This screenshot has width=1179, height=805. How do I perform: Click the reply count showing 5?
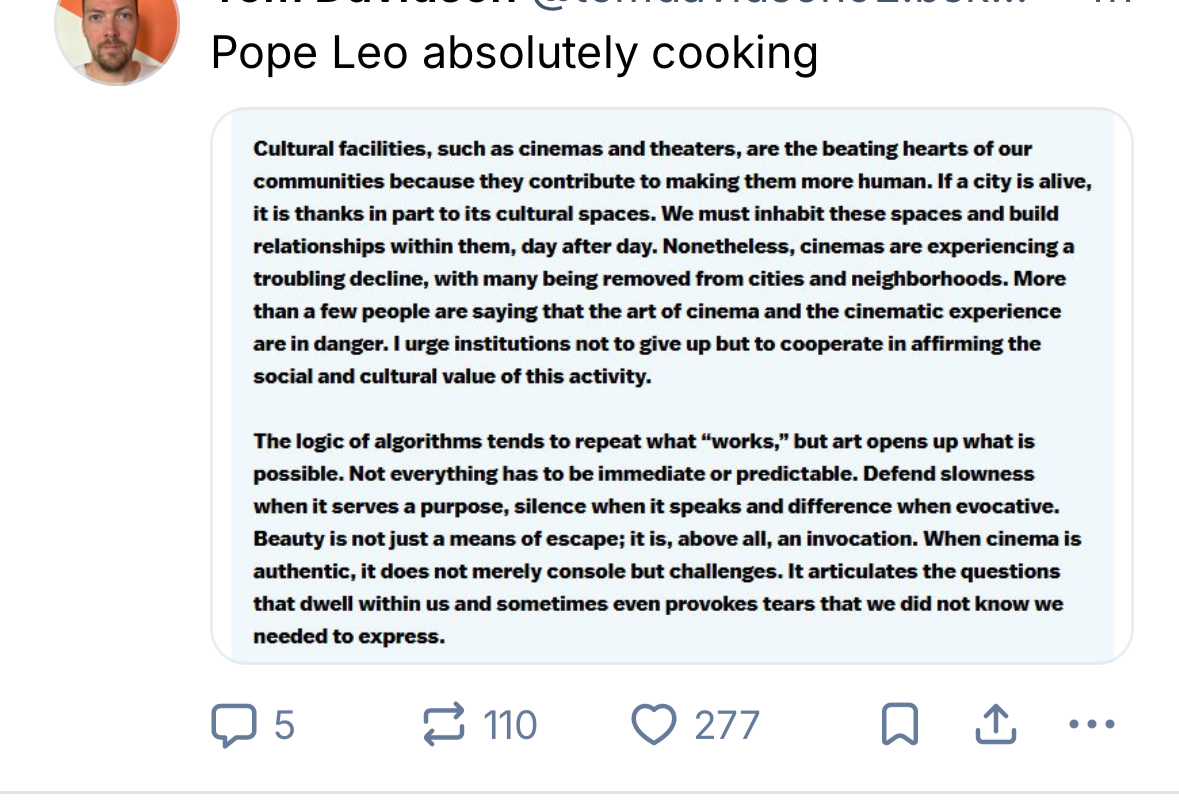tap(284, 724)
